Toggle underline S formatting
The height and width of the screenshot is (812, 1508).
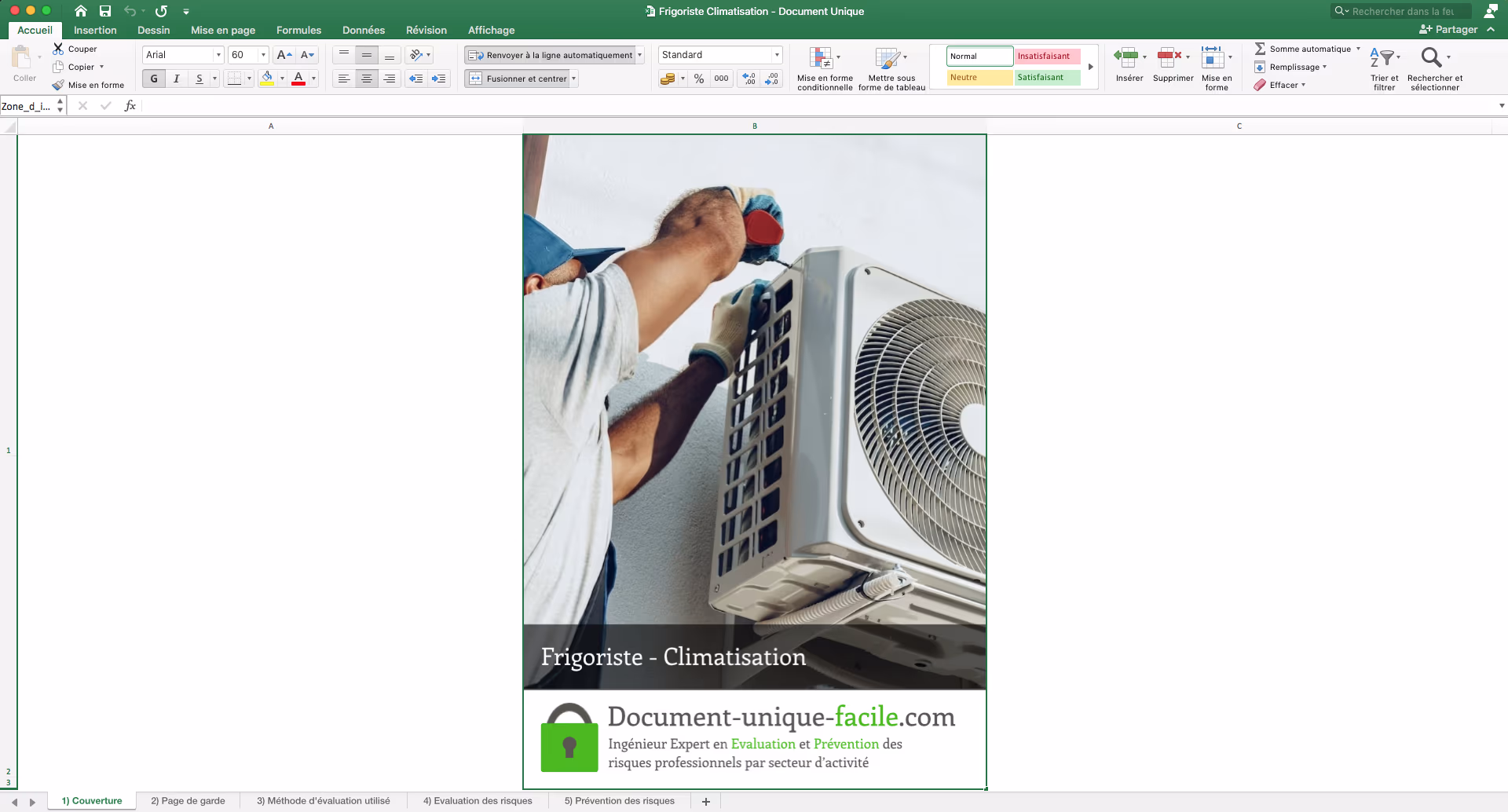[199, 79]
